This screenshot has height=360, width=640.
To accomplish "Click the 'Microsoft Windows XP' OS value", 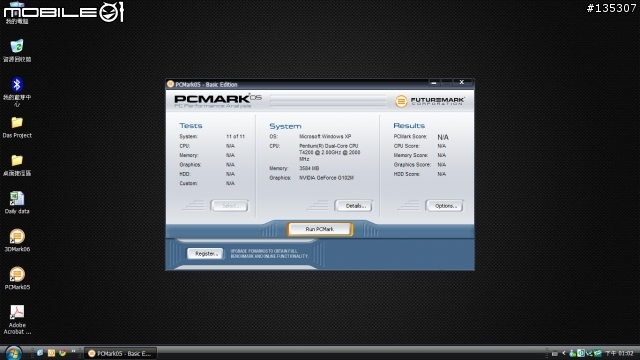I will pyautogui.click(x=325, y=137).
